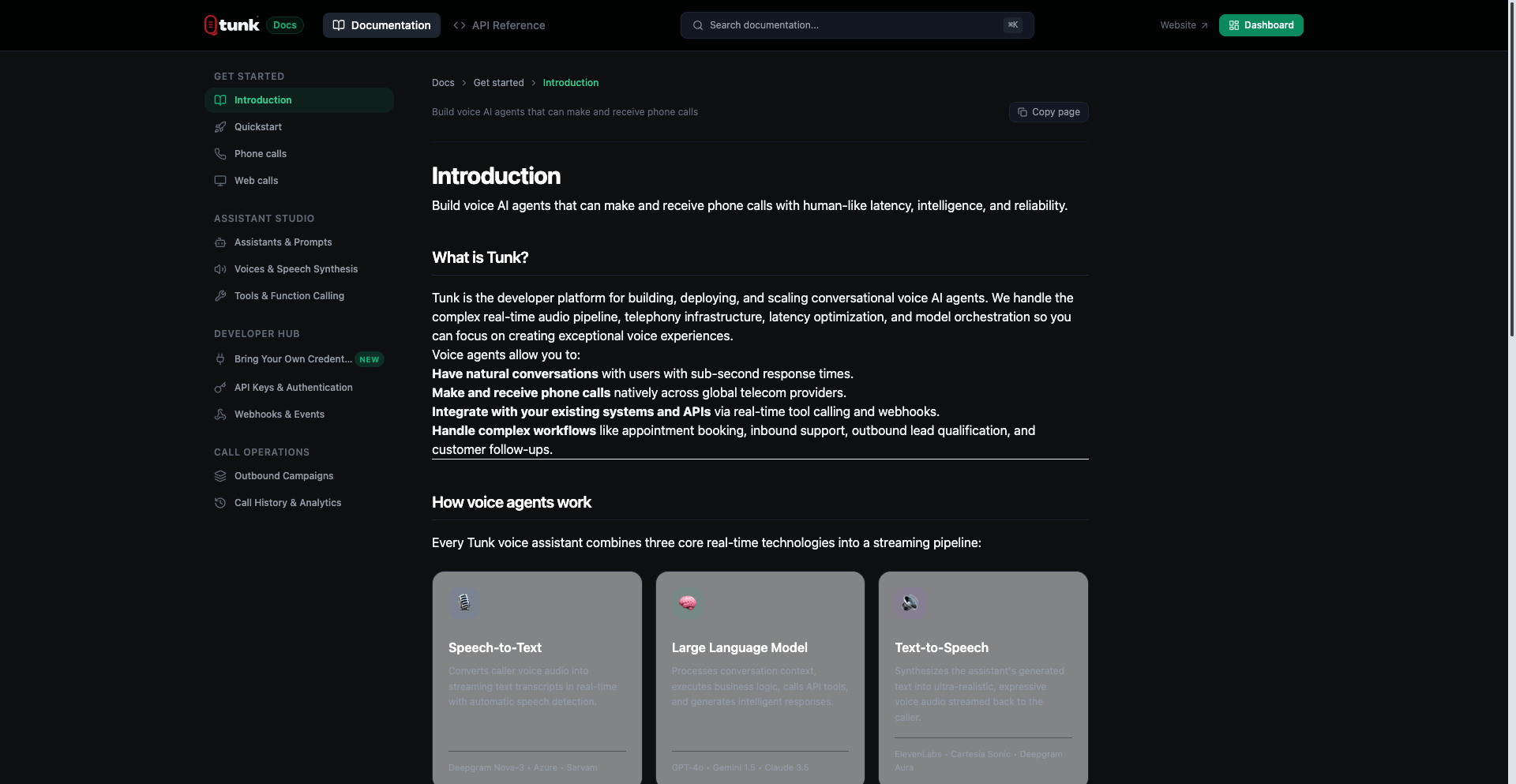The height and width of the screenshot is (784, 1516).
Task: Go to Web calls in sidebar
Action: (299, 181)
